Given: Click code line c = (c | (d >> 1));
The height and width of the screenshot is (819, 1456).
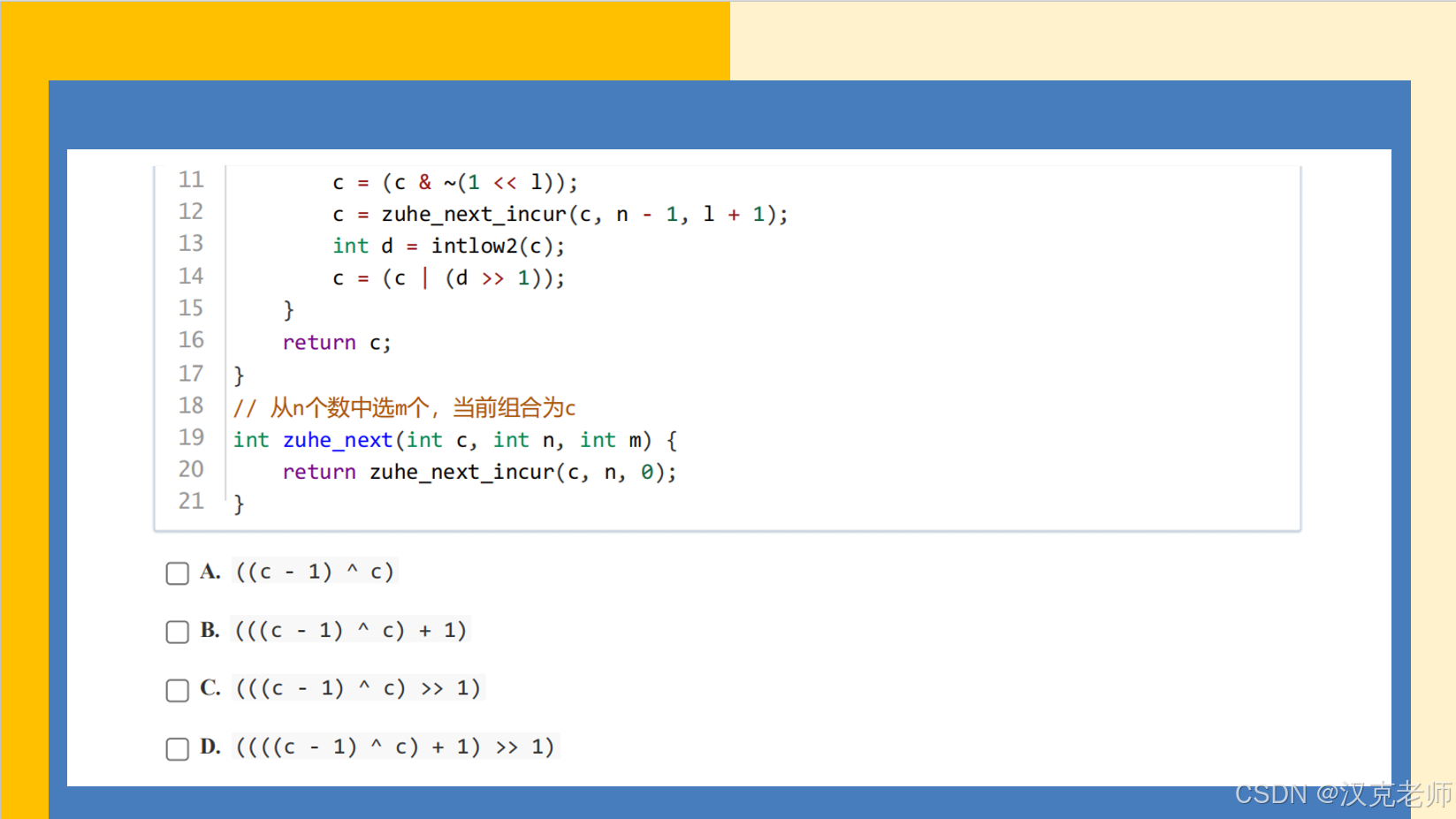Looking at the screenshot, I should point(448,278).
